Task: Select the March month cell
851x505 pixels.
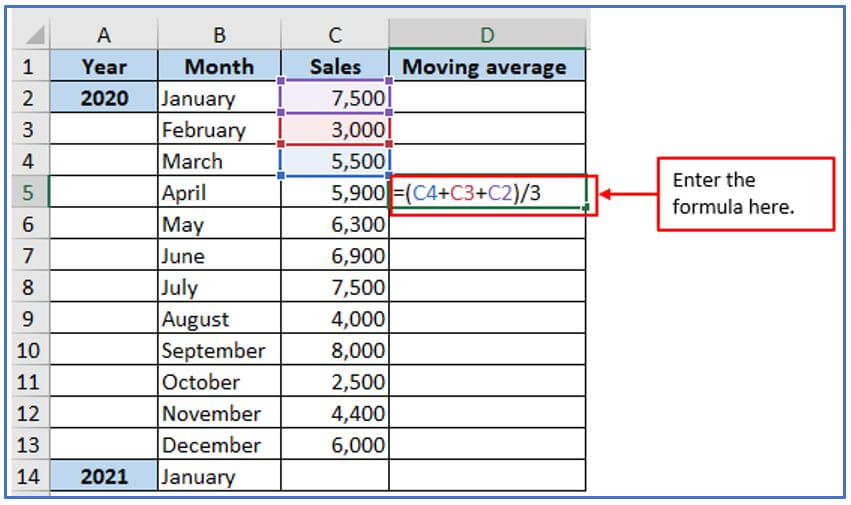Action: 219,161
